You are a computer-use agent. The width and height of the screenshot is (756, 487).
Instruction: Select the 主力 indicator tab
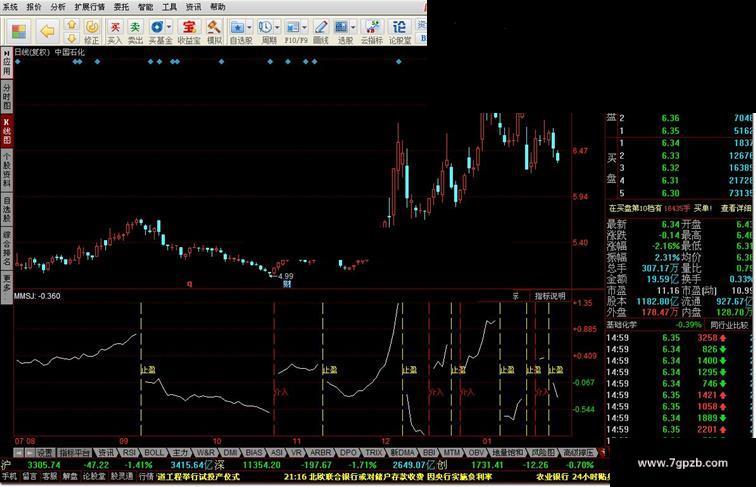click(180, 452)
